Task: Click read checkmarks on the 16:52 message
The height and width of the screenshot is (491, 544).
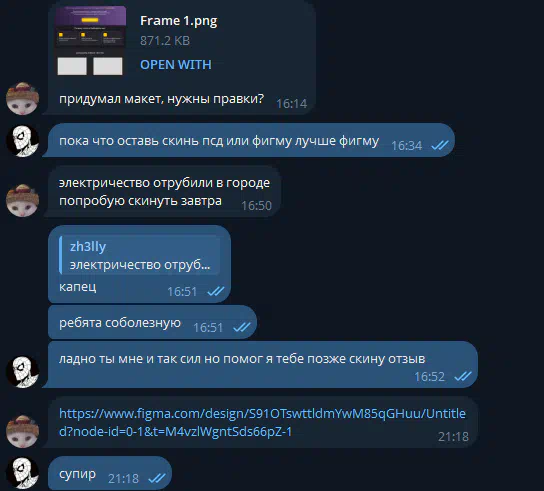Action: [x=463, y=376]
